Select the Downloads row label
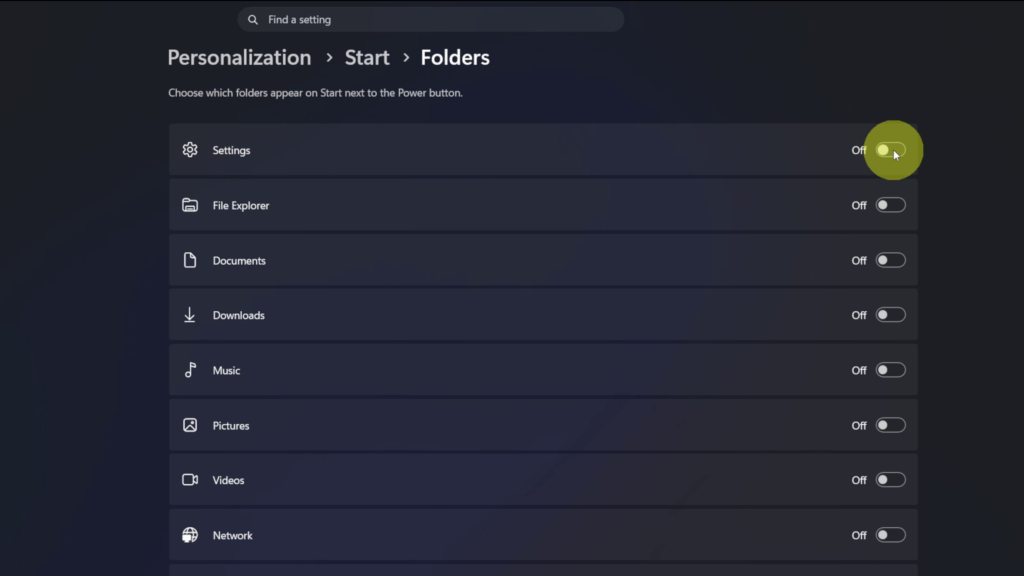This screenshot has height=576, width=1024. click(x=238, y=315)
